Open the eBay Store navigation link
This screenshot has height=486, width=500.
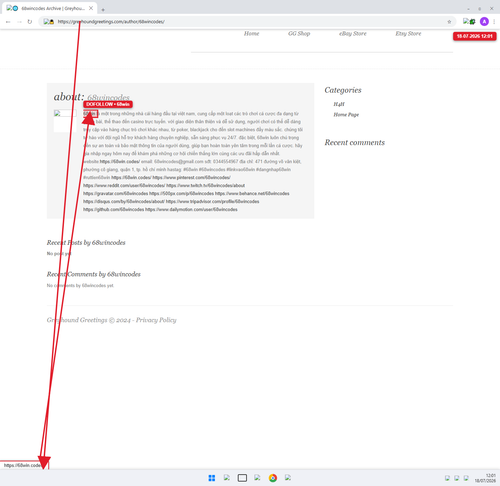pos(353,33)
